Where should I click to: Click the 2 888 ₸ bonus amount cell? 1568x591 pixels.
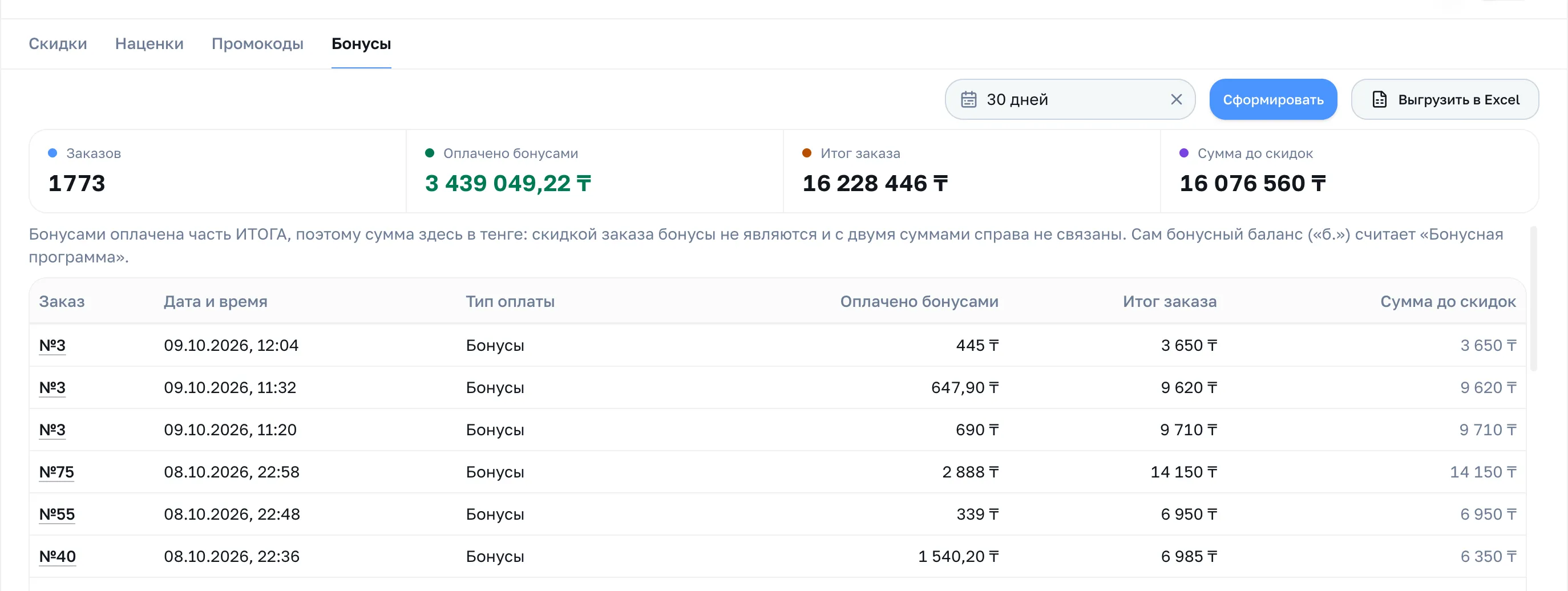click(970, 472)
